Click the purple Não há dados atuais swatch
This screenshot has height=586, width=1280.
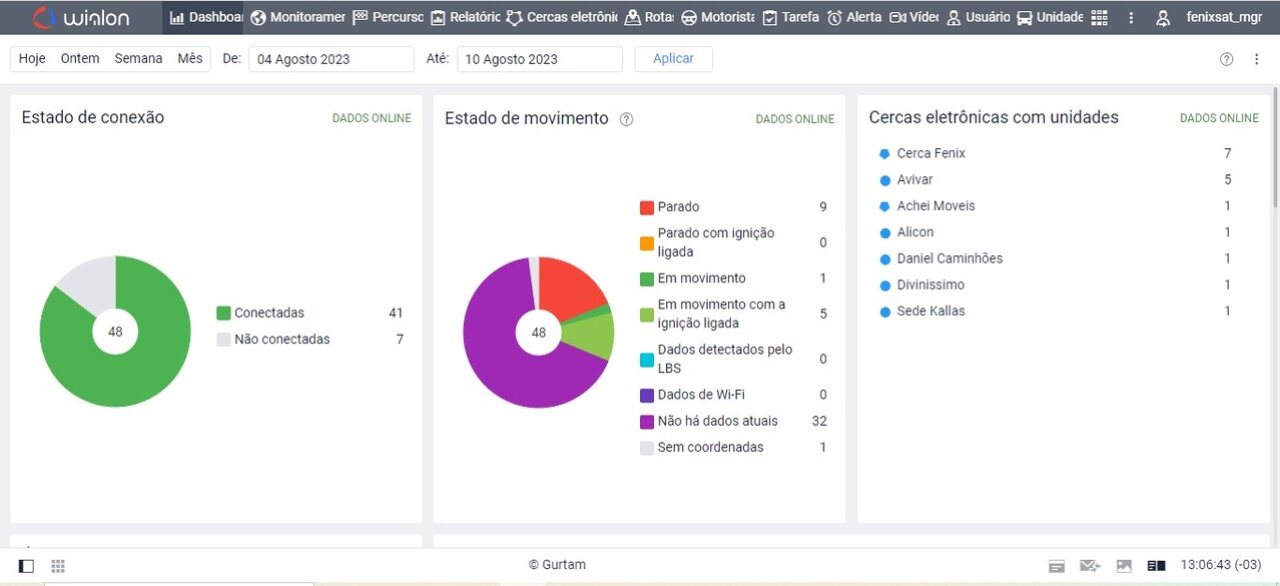647,422
